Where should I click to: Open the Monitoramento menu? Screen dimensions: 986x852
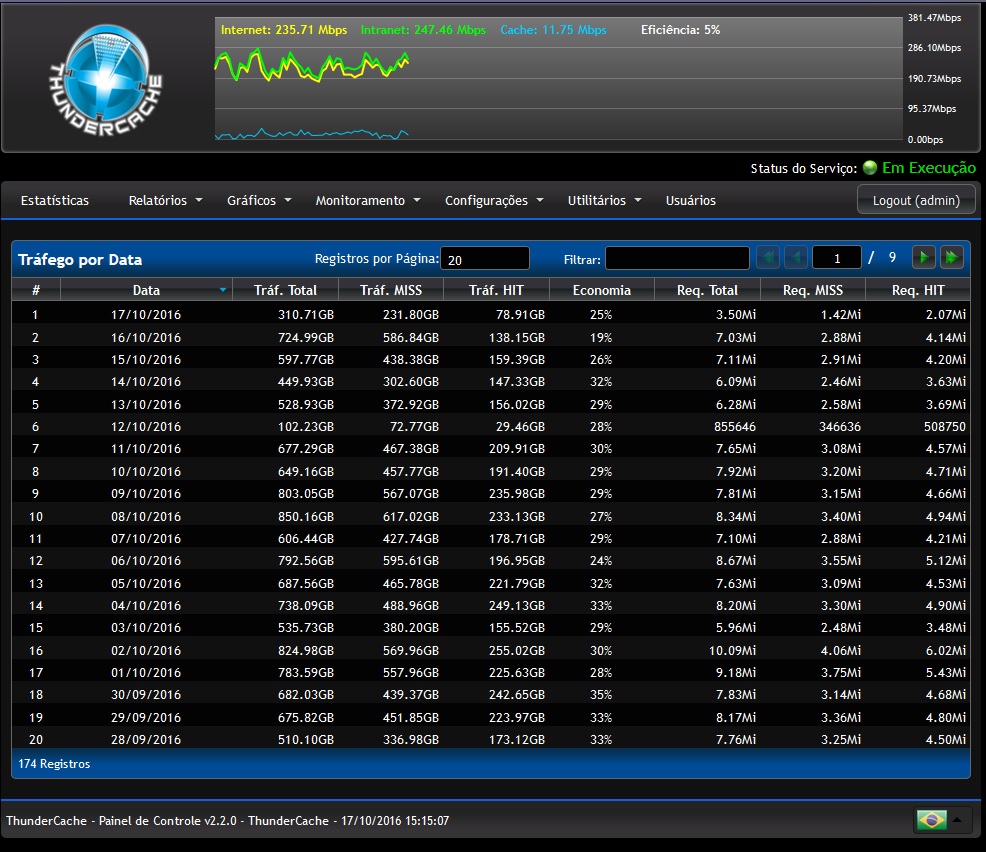(x=368, y=200)
